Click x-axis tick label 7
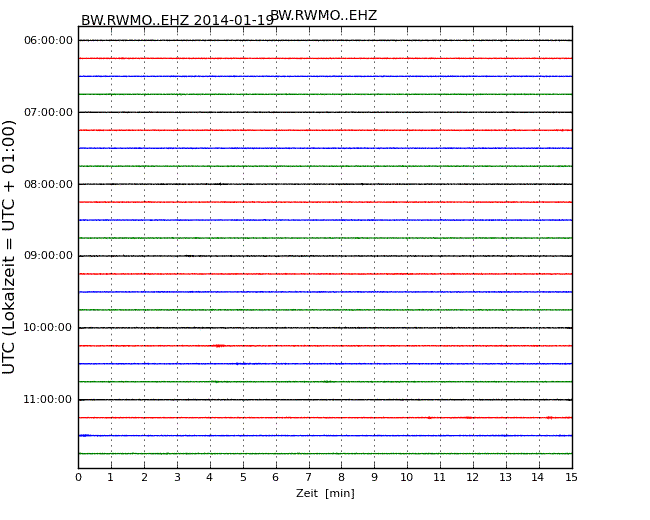650x520 pixels. (309, 478)
